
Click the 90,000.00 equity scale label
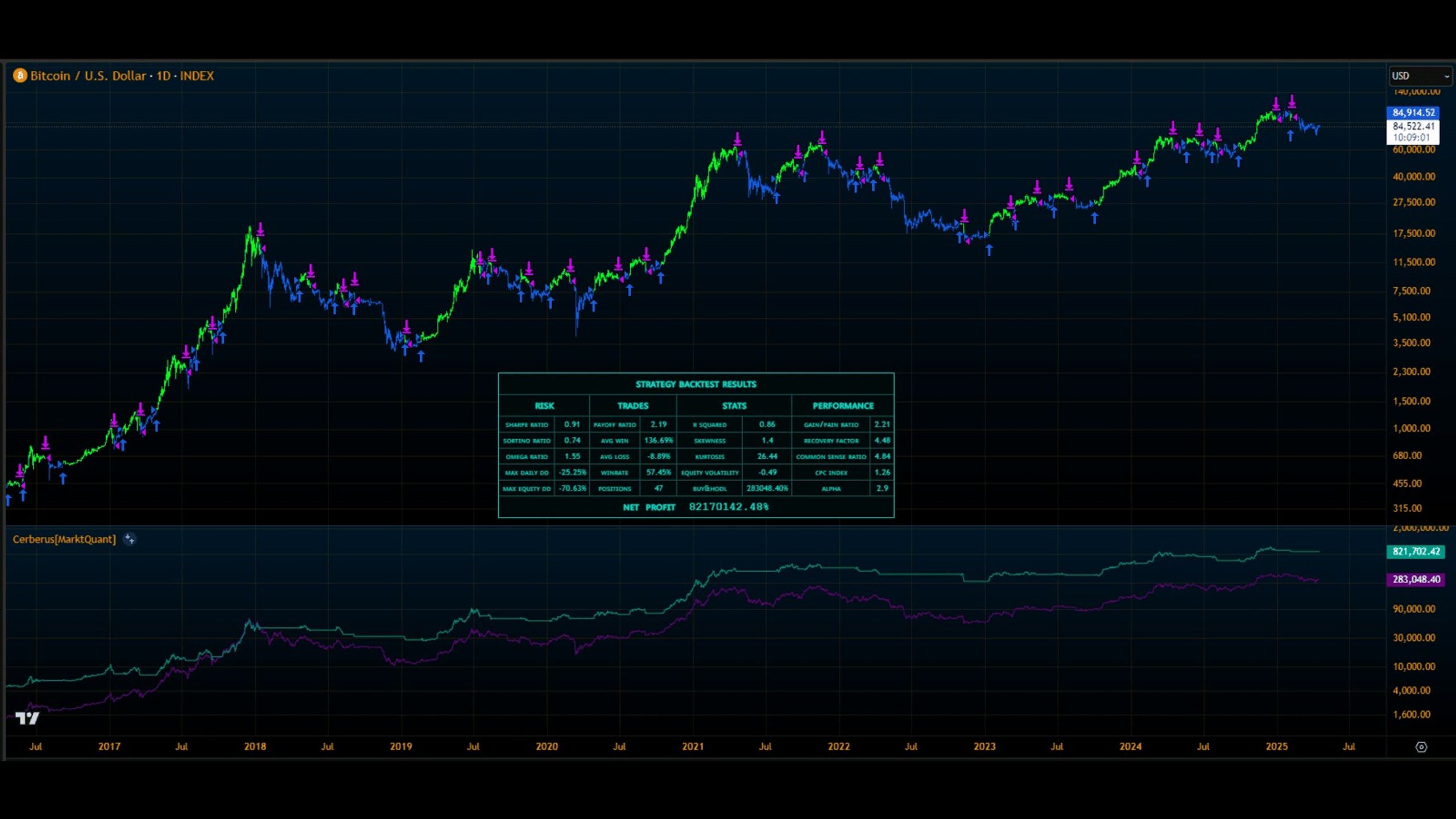click(x=1414, y=609)
